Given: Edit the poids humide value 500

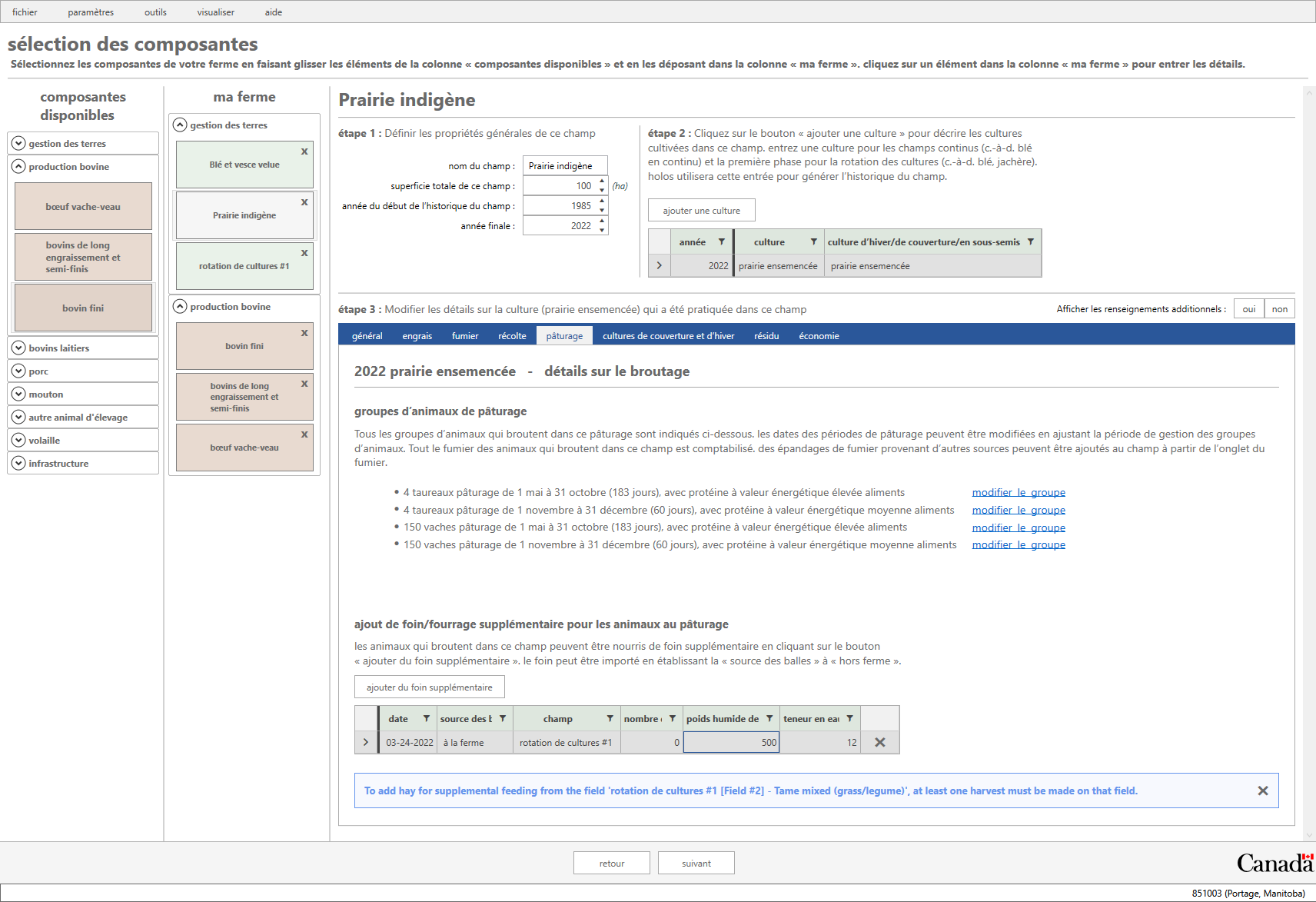Looking at the screenshot, I should 731,742.
